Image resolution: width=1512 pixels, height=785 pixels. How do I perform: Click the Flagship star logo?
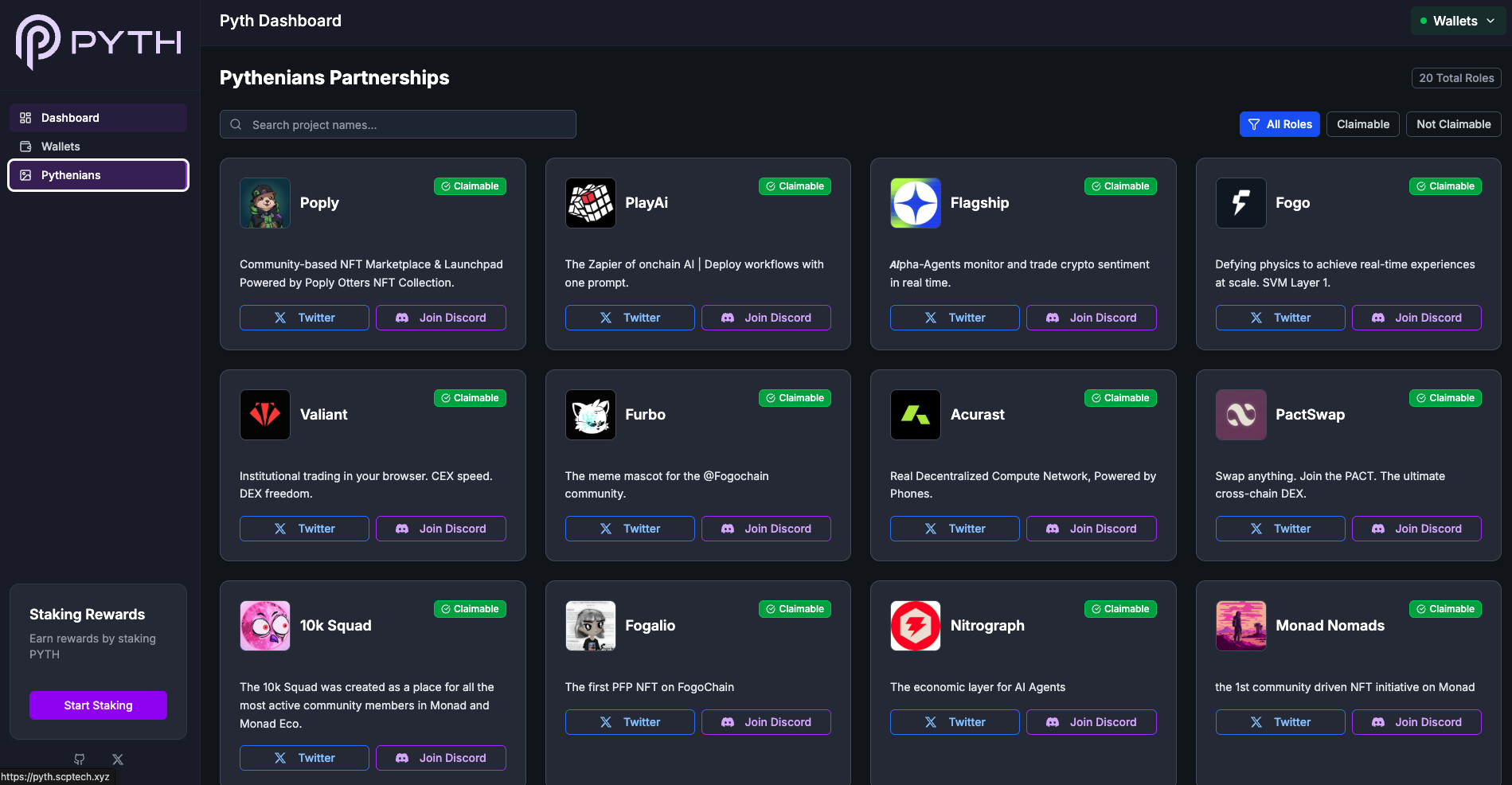(915, 203)
